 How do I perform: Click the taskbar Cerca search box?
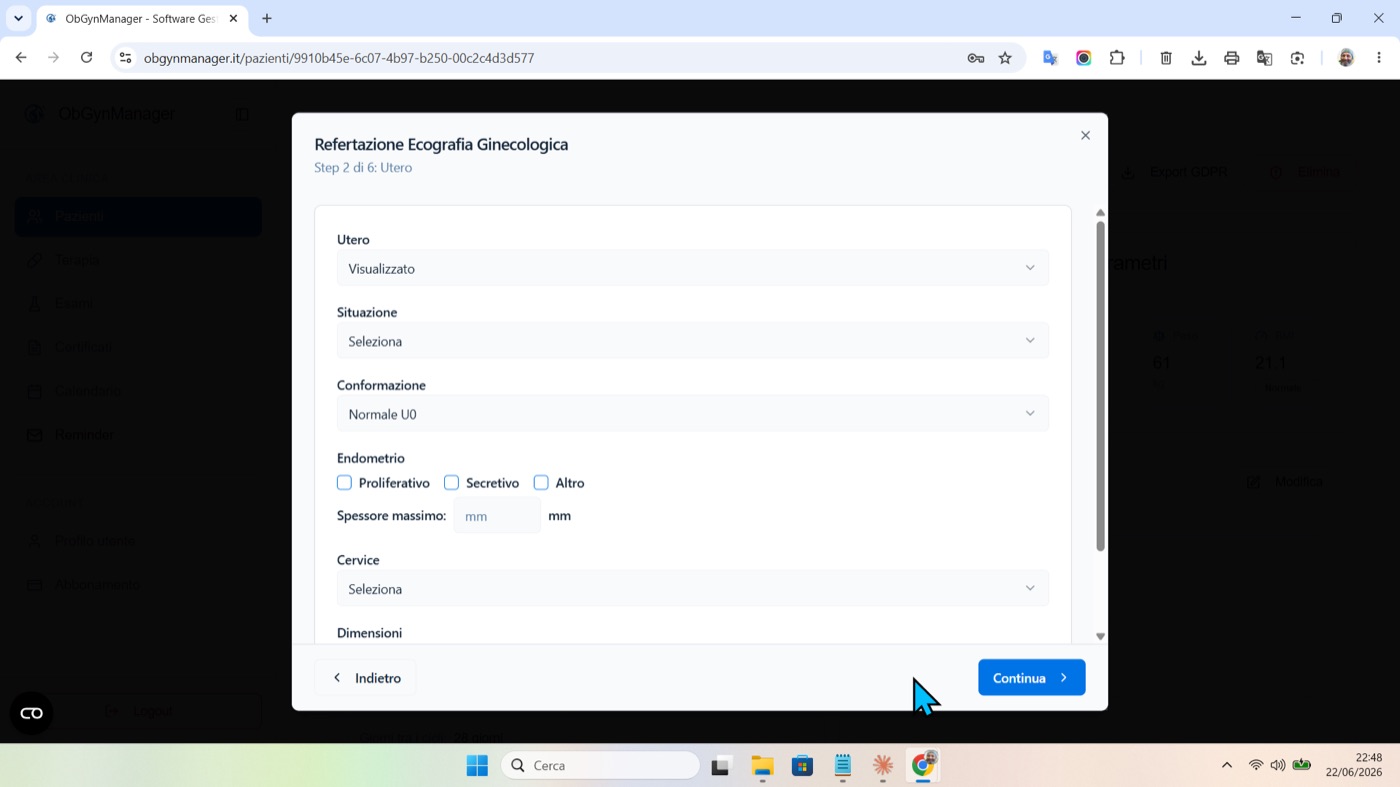[x=600, y=766]
